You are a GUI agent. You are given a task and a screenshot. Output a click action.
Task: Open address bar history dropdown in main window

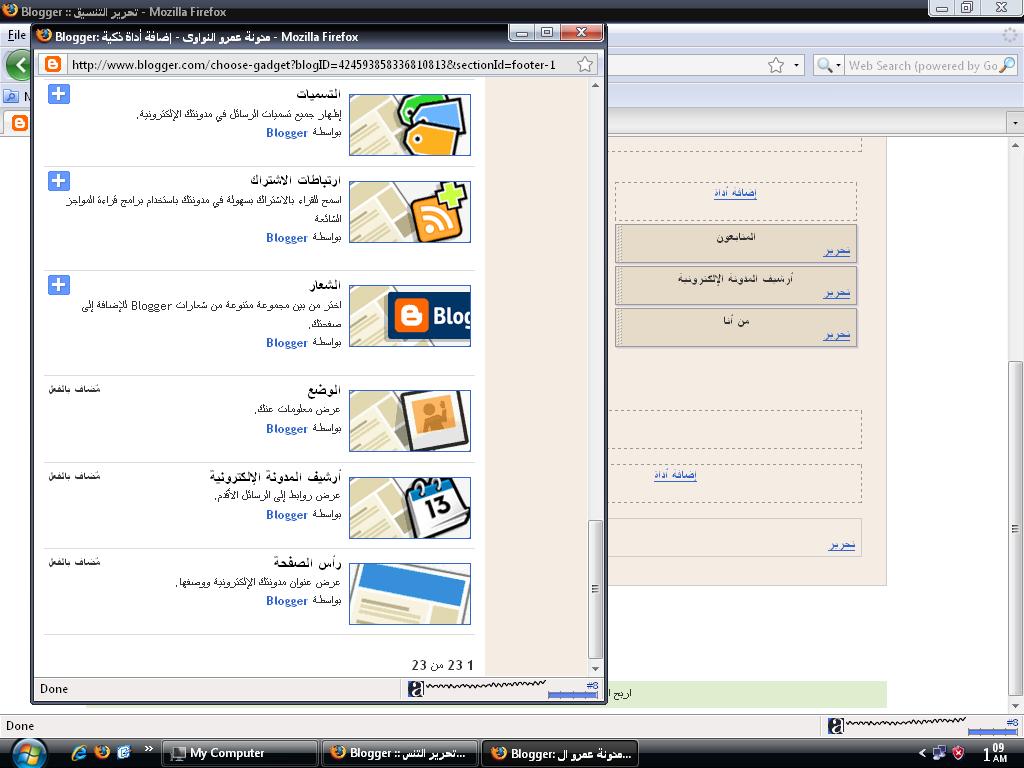[x=796, y=65]
